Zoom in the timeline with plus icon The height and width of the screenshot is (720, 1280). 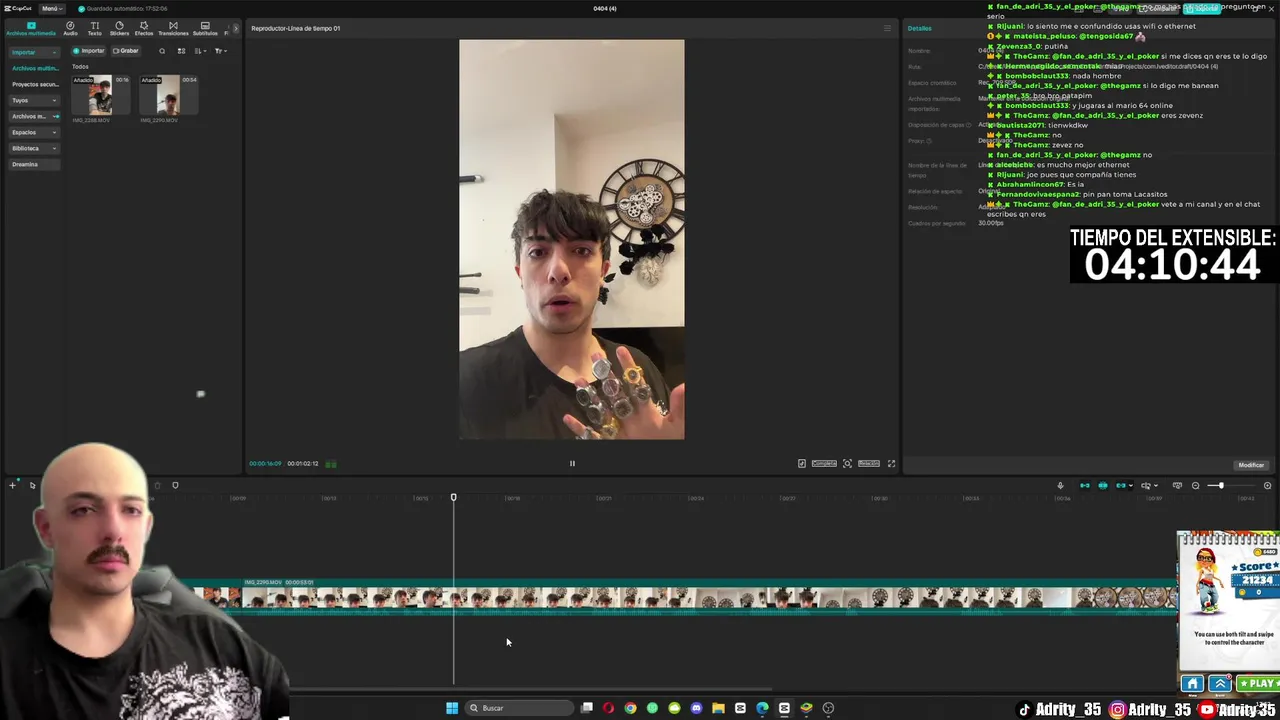[x=1267, y=486]
